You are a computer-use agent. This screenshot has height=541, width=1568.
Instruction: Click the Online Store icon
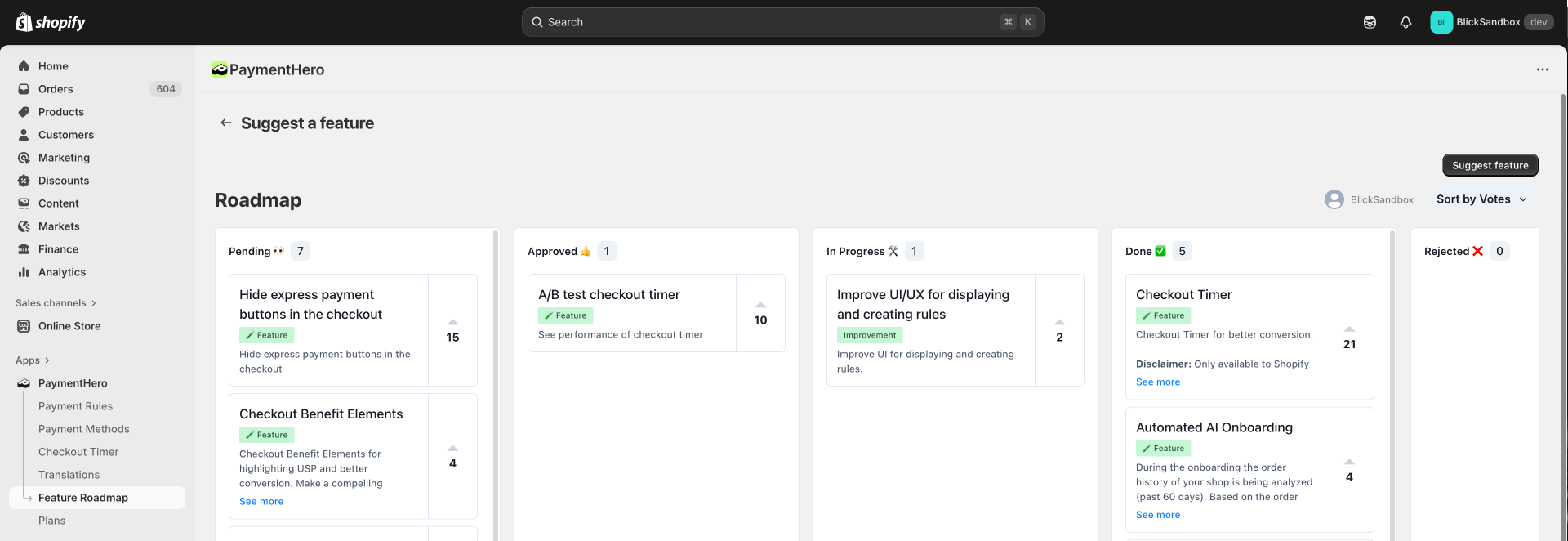point(24,326)
